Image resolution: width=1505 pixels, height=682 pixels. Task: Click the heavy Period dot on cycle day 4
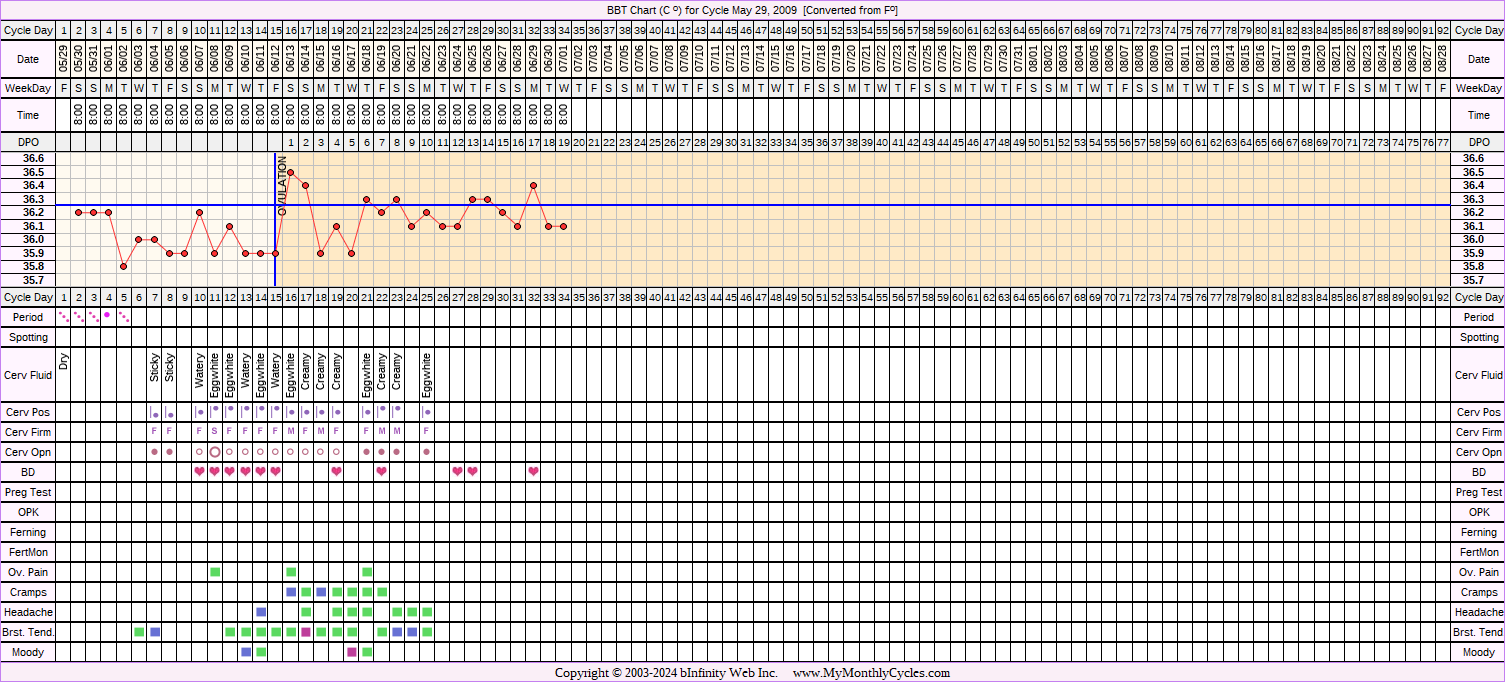108,315
